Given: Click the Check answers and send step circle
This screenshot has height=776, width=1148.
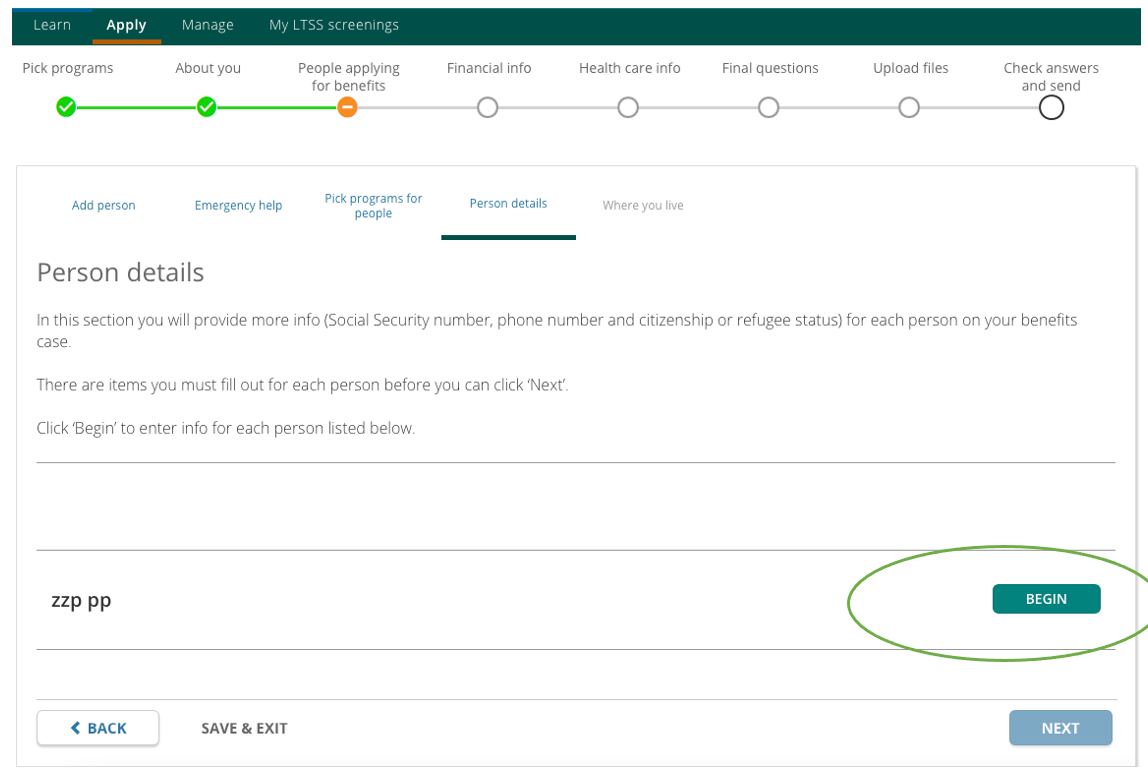Looking at the screenshot, I should [1051, 108].
